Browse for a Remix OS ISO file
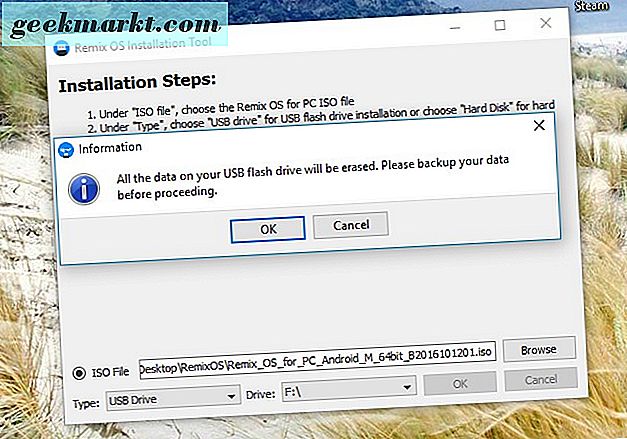Viewport: 627px width, 439px height. click(539, 349)
